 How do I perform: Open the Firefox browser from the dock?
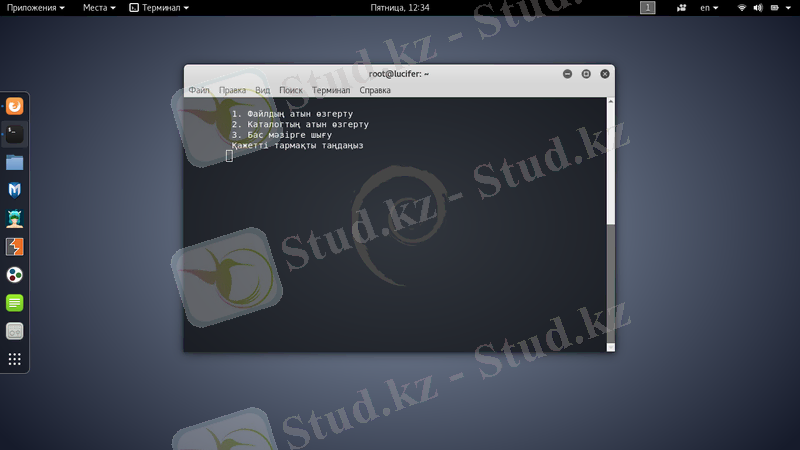(x=15, y=105)
